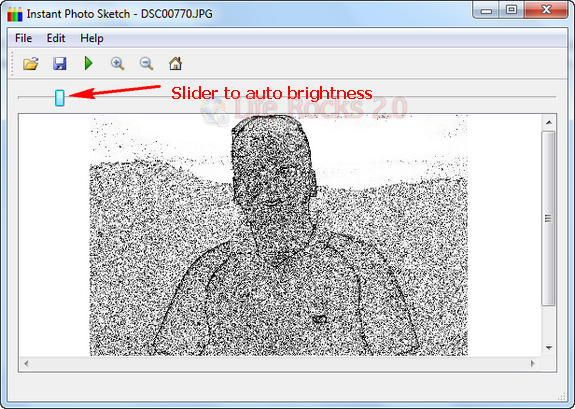Zoom in using the magnifier plus icon
Viewport: 575px width, 409px height.
click(x=117, y=63)
